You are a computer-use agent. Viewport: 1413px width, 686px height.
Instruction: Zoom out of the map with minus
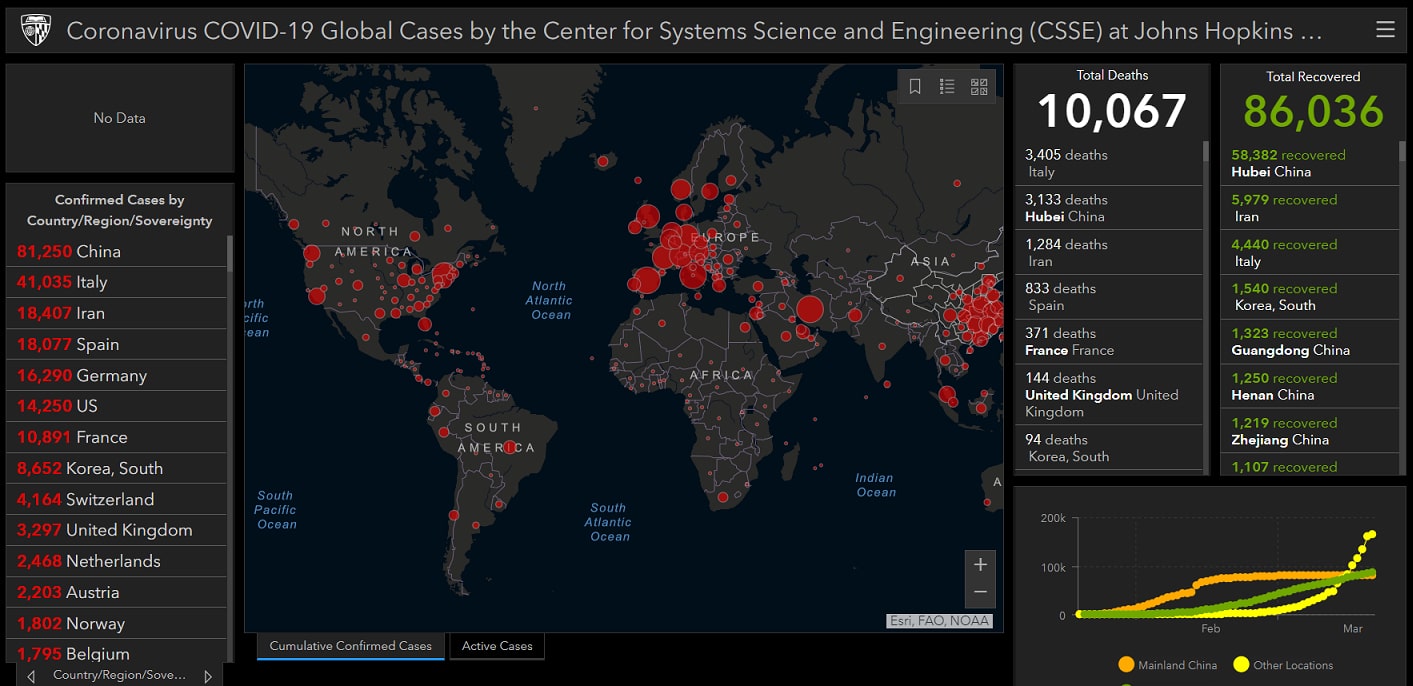pos(980,592)
